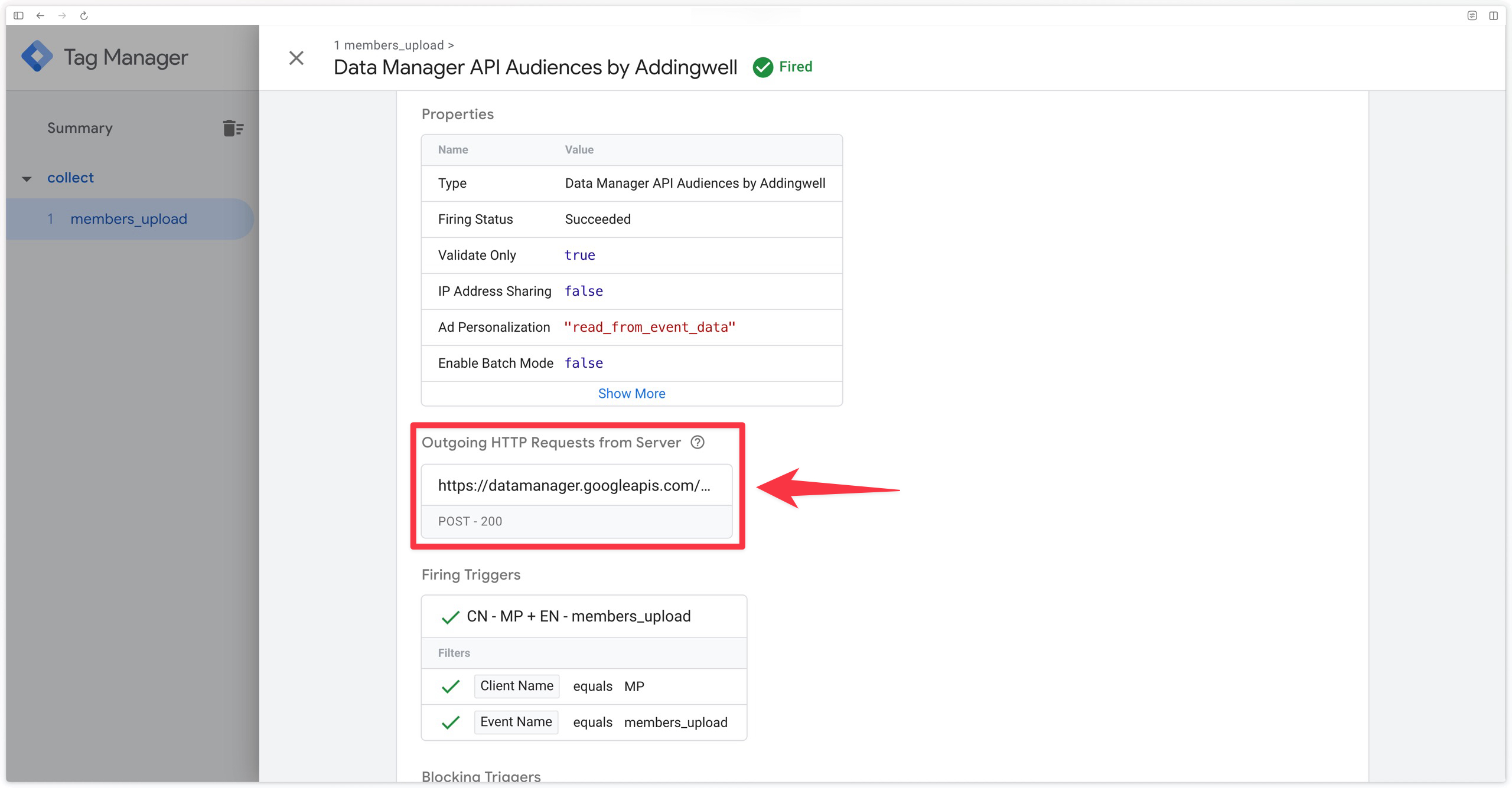Click the Firing Status Succeeded value
This screenshot has height=788, width=1512.
598,219
